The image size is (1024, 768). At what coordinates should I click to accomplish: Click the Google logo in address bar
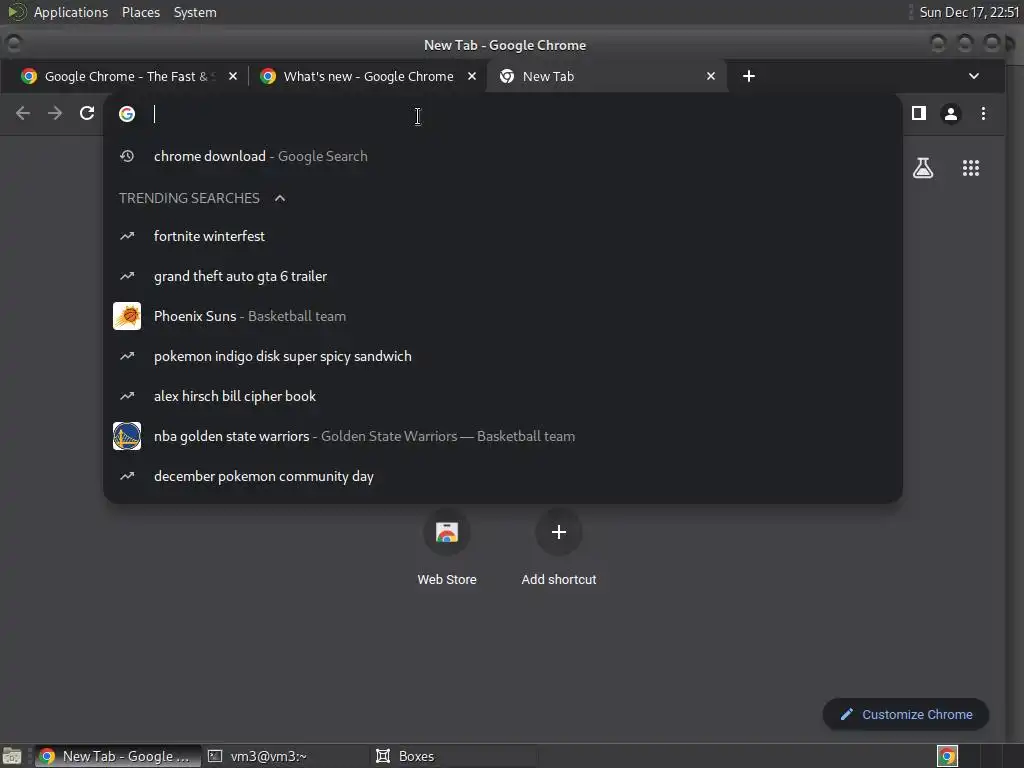point(127,114)
